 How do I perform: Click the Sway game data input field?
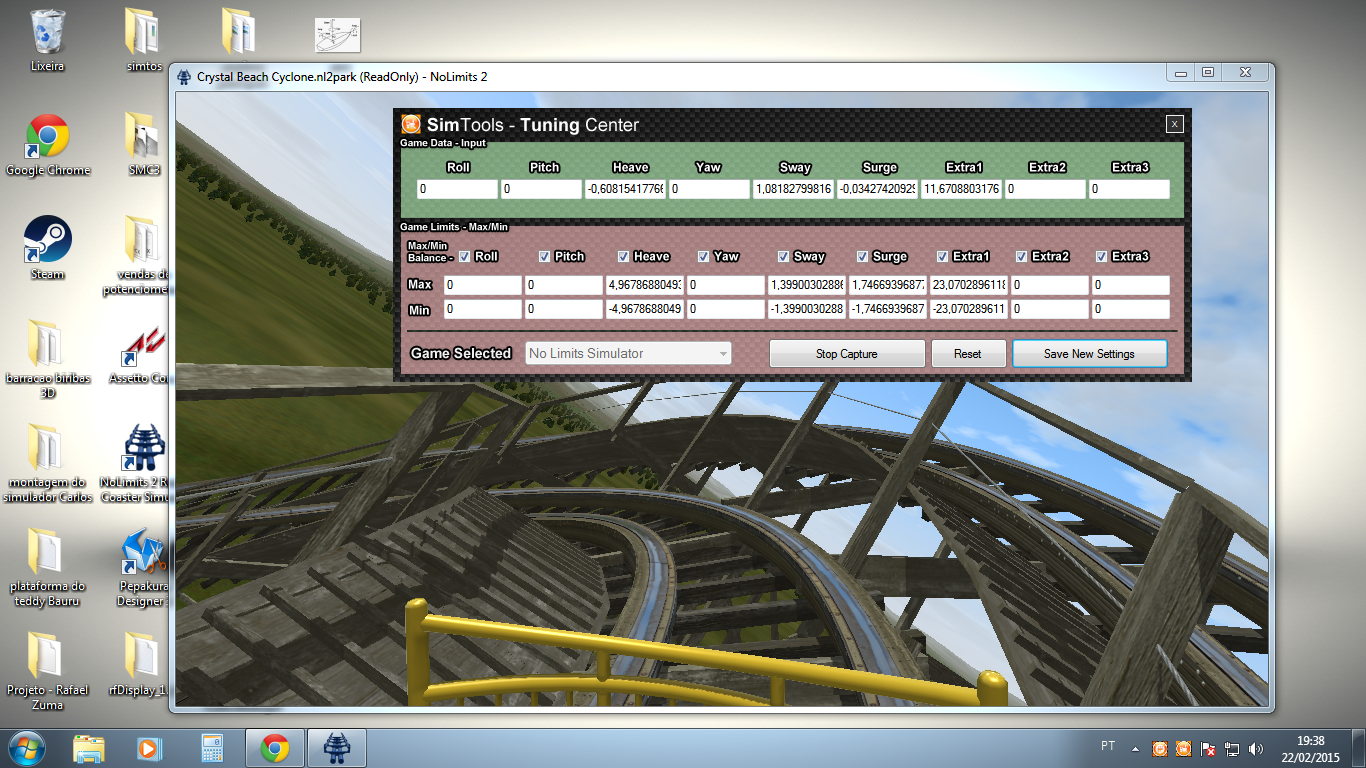pyautogui.click(x=793, y=189)
